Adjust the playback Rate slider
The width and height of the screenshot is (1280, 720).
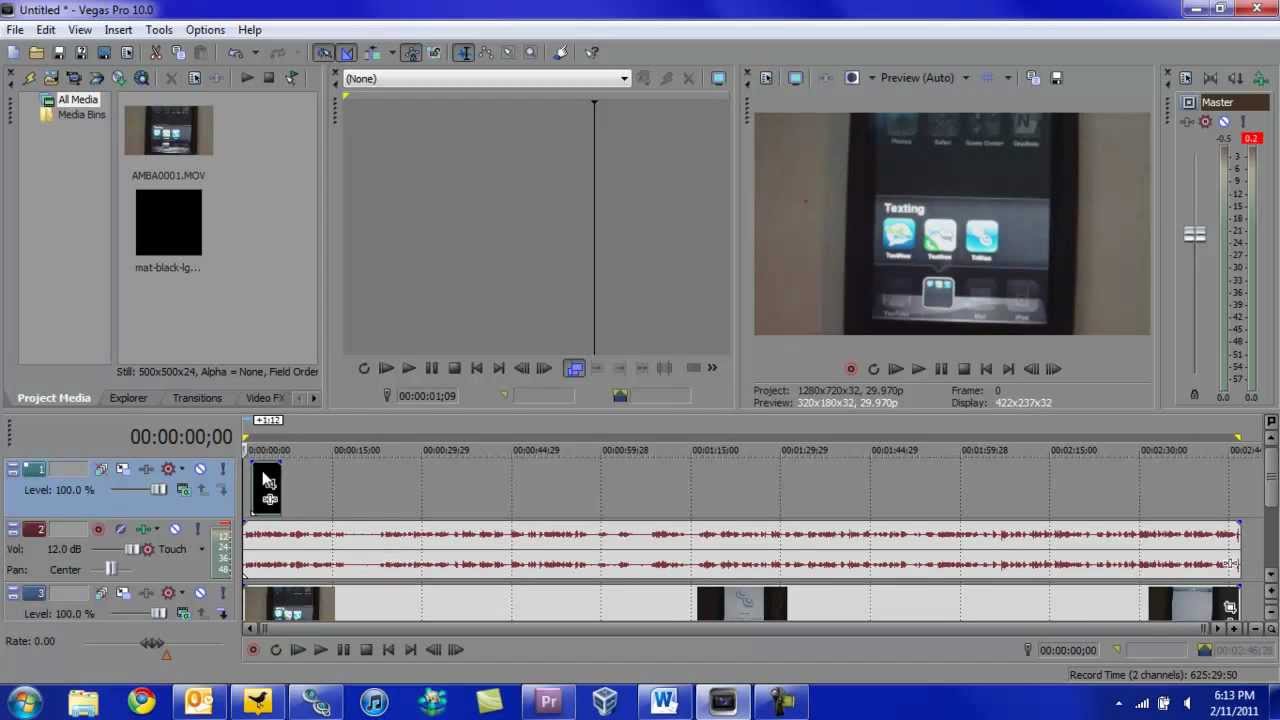pyautogui.click(x=152, y=644)
